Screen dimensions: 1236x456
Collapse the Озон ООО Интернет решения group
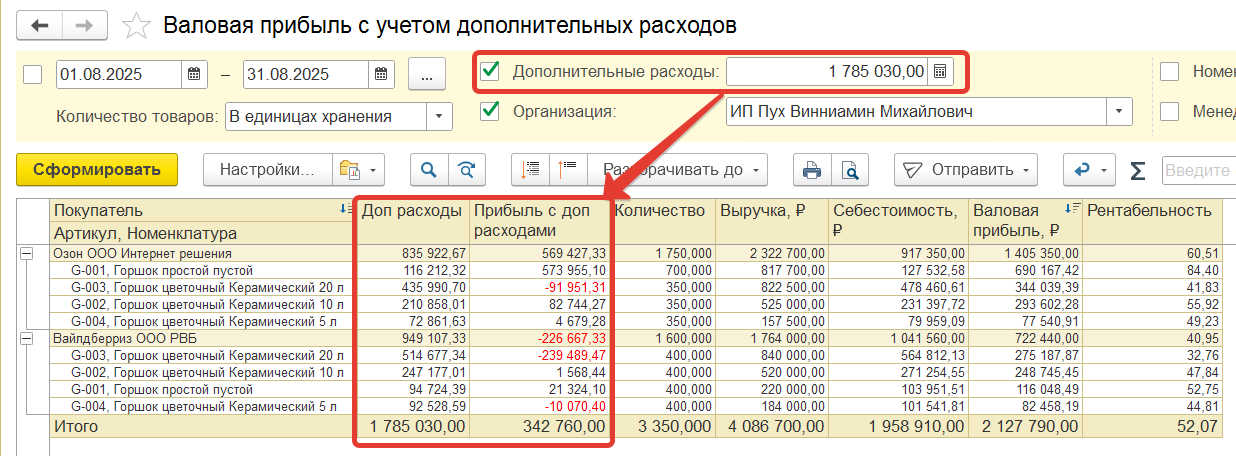click(26, 254)
